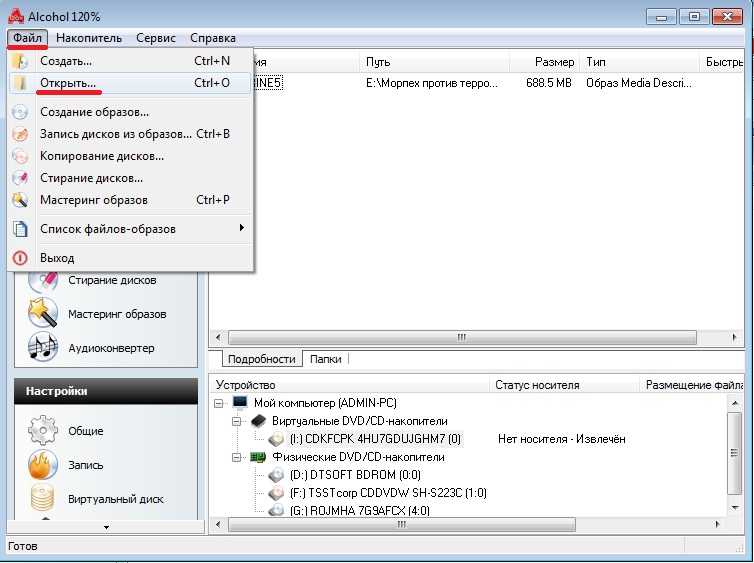The width and height of the screenshot is (754, 563).
Task: Click the Открыть folder icon
Action: 20,83
